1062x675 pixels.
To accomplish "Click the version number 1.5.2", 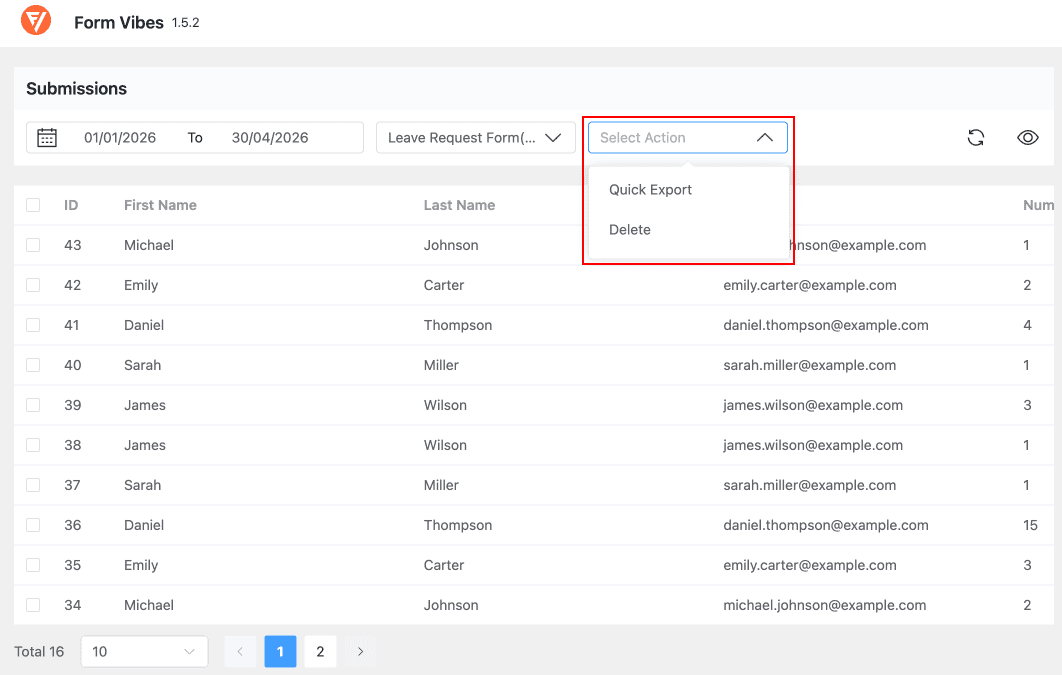I will tap(186, 22).
